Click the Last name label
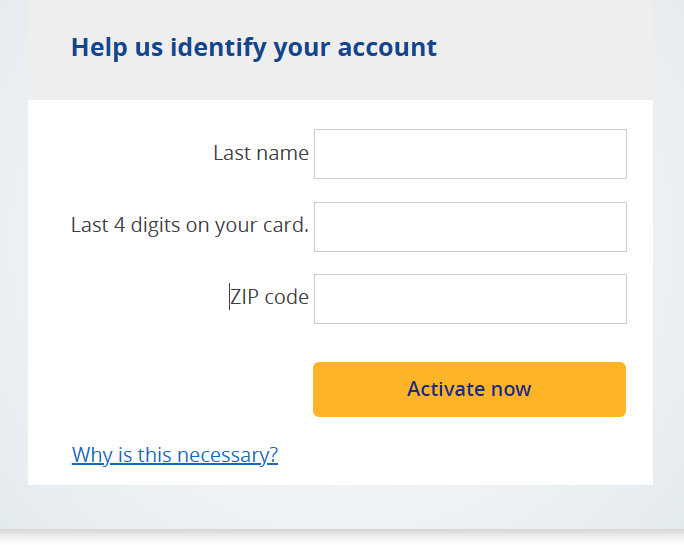The height and width of the screenshot is (545, 684). [x=260, y=153]
